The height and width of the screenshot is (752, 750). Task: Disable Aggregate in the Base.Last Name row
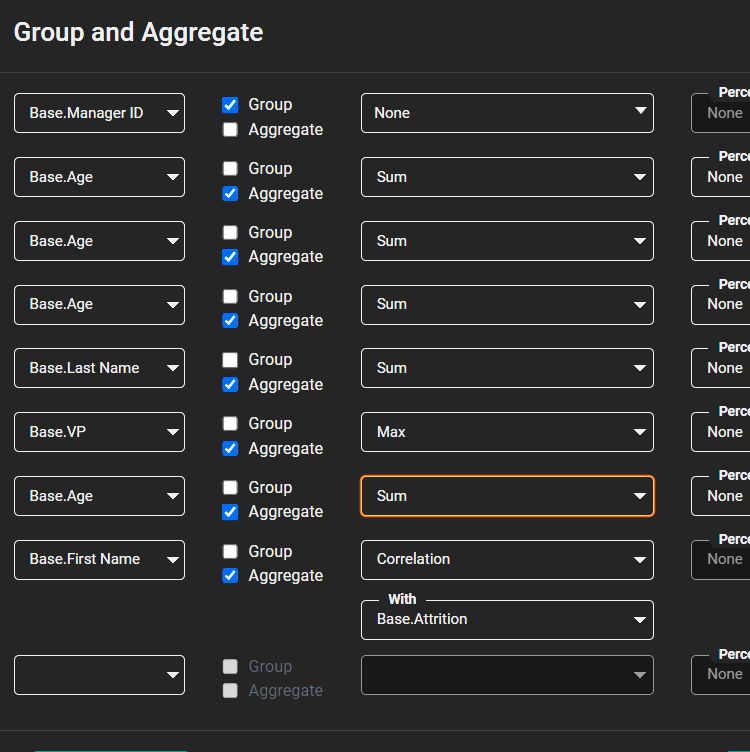(230, 385)
